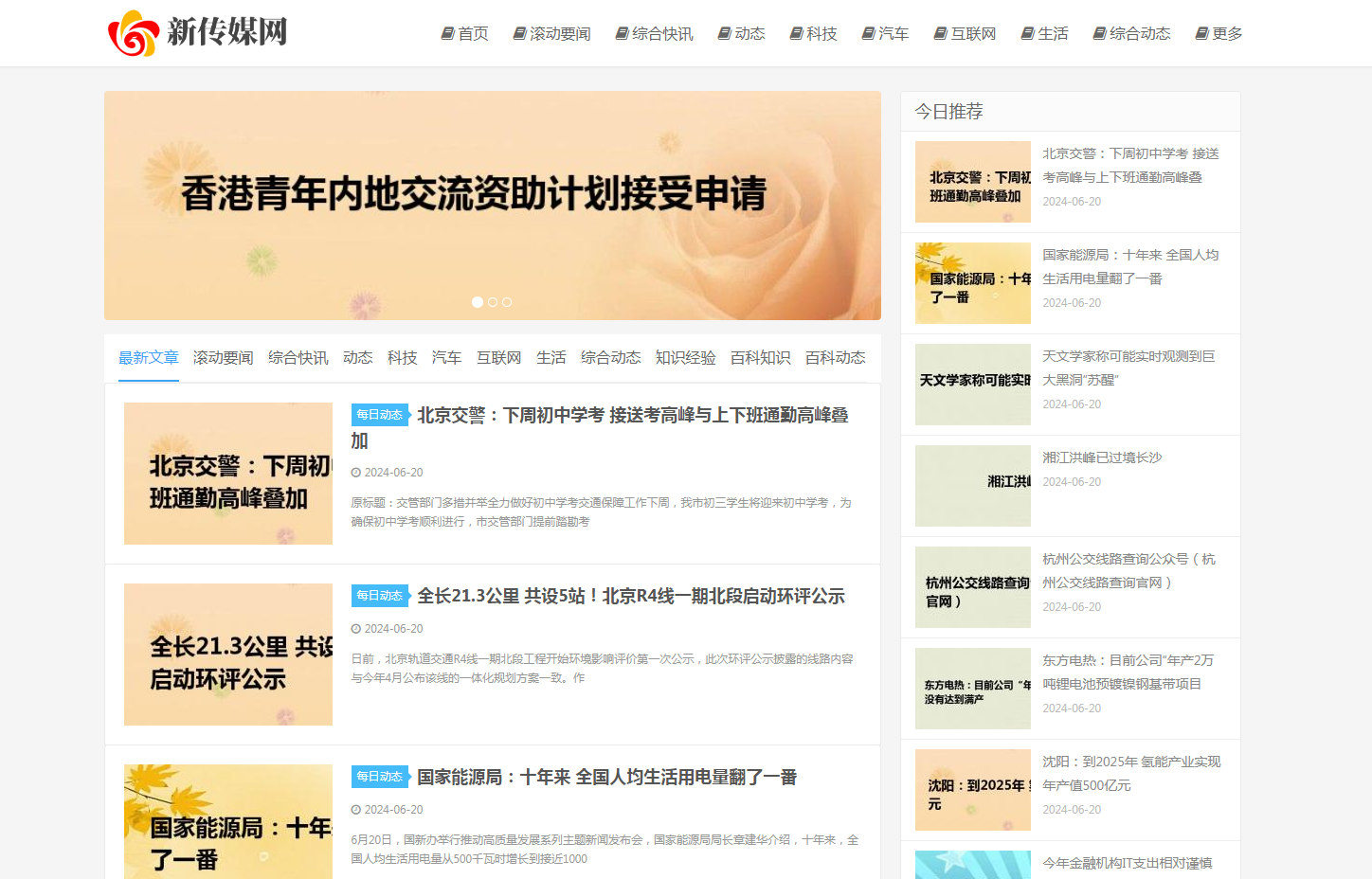Open sidebar link 北京交警：下周初中学考

[1131, 165]
